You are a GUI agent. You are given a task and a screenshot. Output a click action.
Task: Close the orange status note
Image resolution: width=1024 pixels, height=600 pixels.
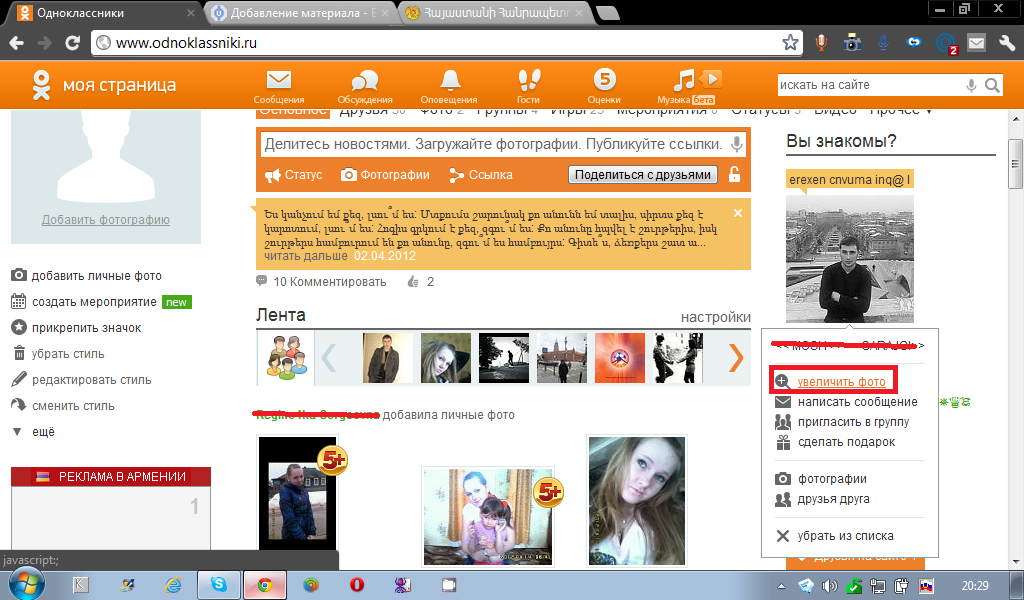coord(737,213)
